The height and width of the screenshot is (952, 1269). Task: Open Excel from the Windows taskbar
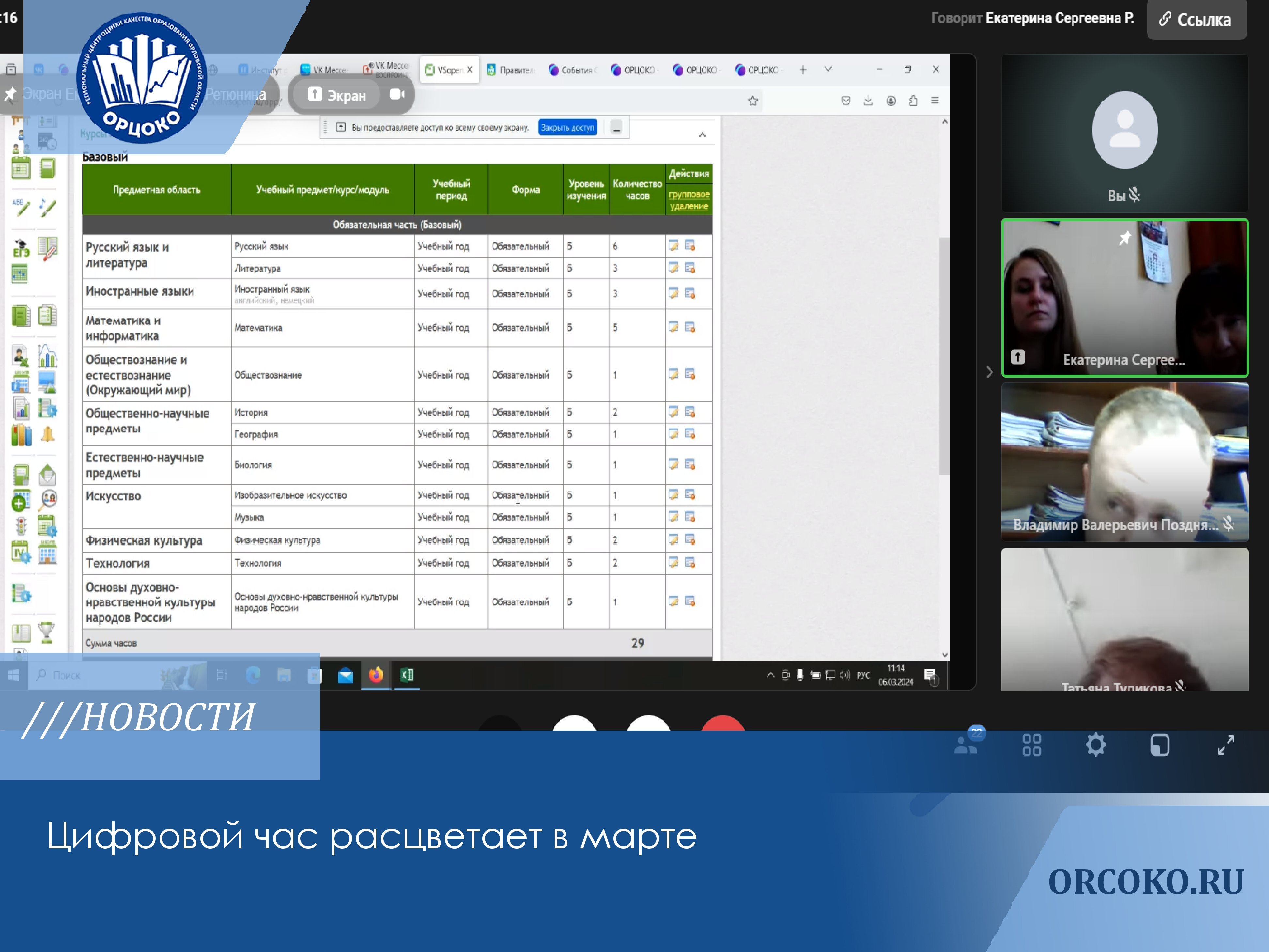pyautogui.click(x=407, y=676)
